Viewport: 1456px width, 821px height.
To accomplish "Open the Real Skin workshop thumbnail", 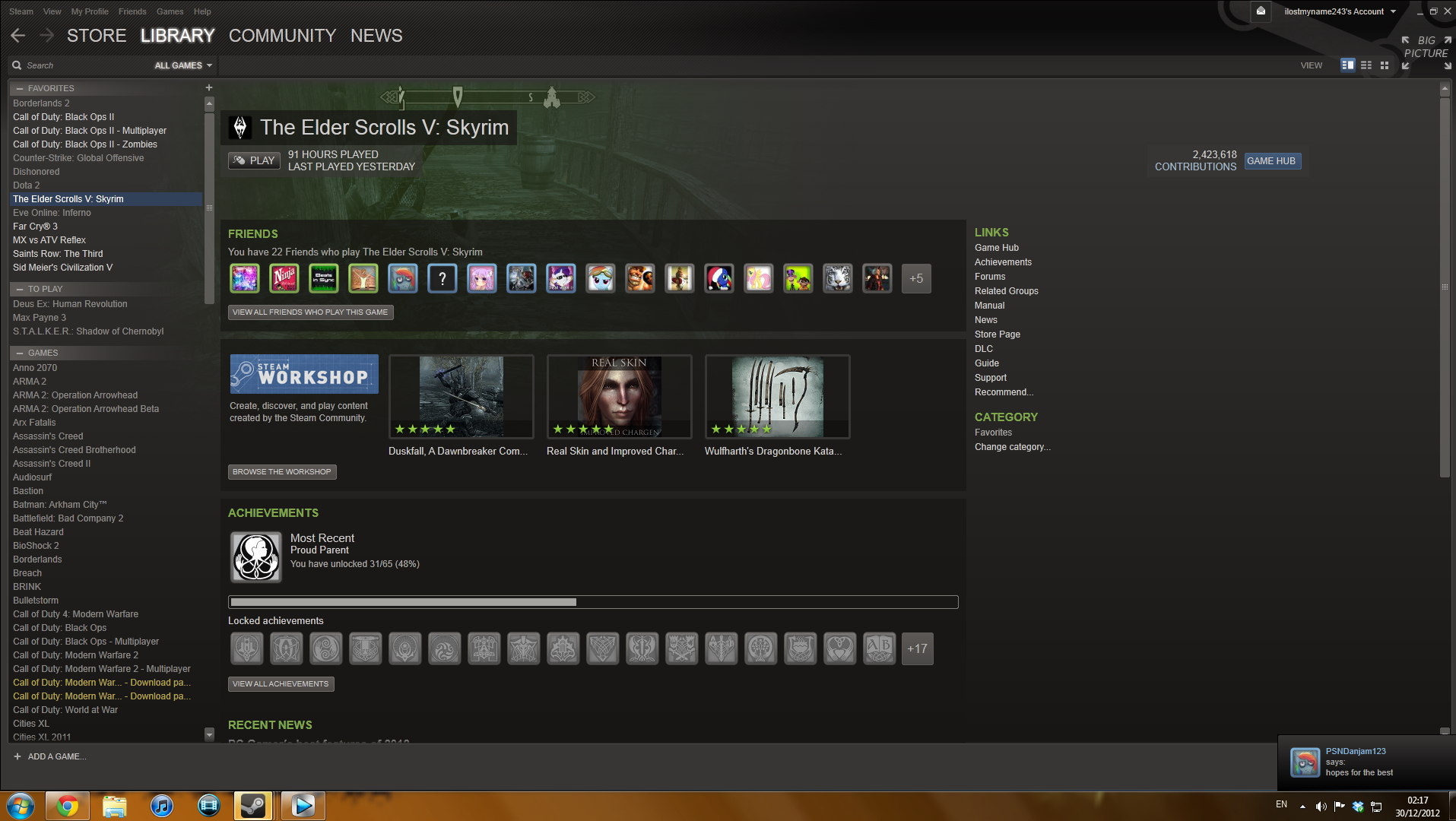I will point(620,397).
